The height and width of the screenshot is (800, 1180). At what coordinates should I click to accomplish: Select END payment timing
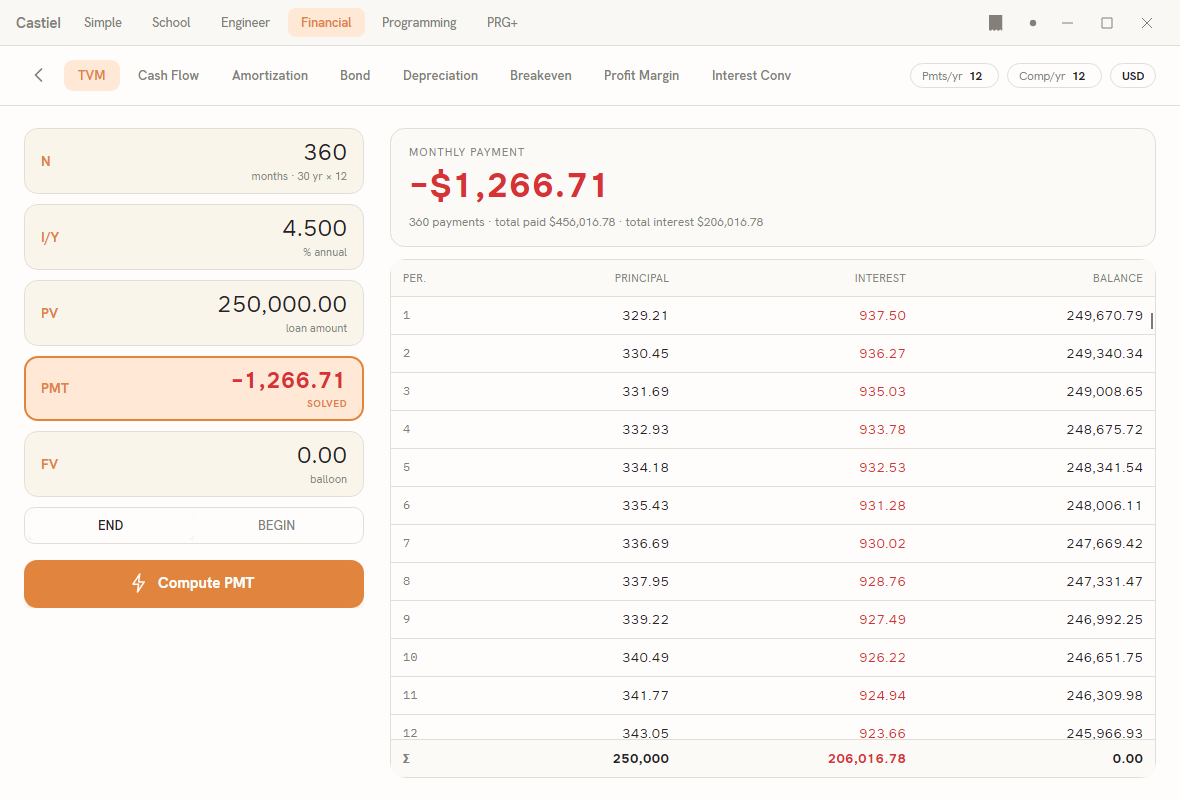[x=110, y=525]
